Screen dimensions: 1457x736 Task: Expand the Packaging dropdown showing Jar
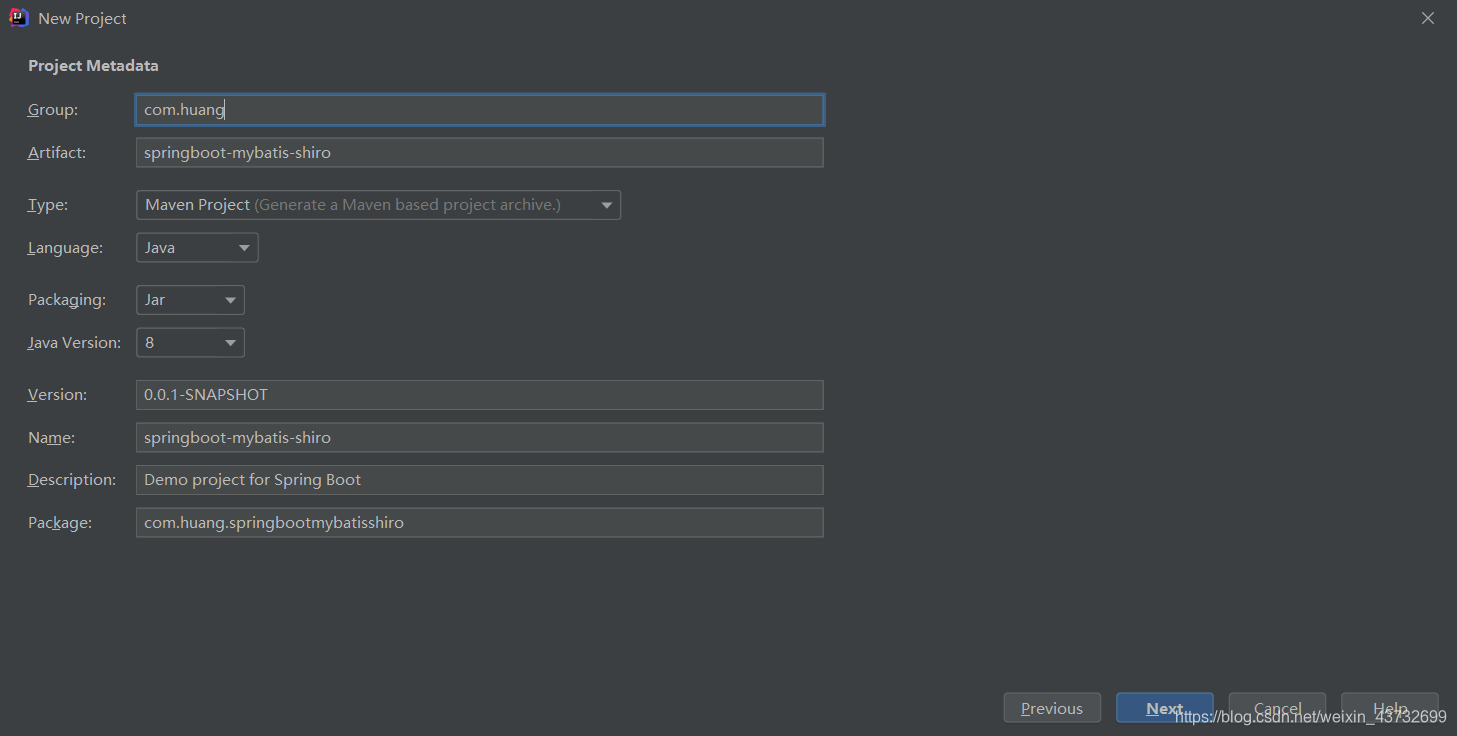(x=190, y=300)
